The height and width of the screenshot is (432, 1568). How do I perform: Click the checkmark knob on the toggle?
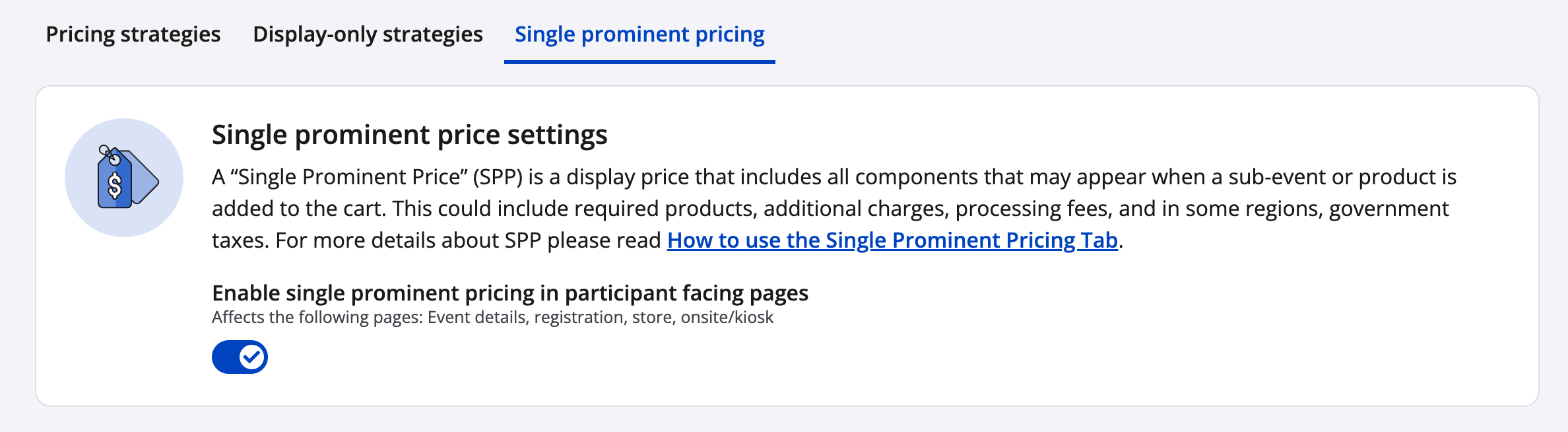[252, 357]
